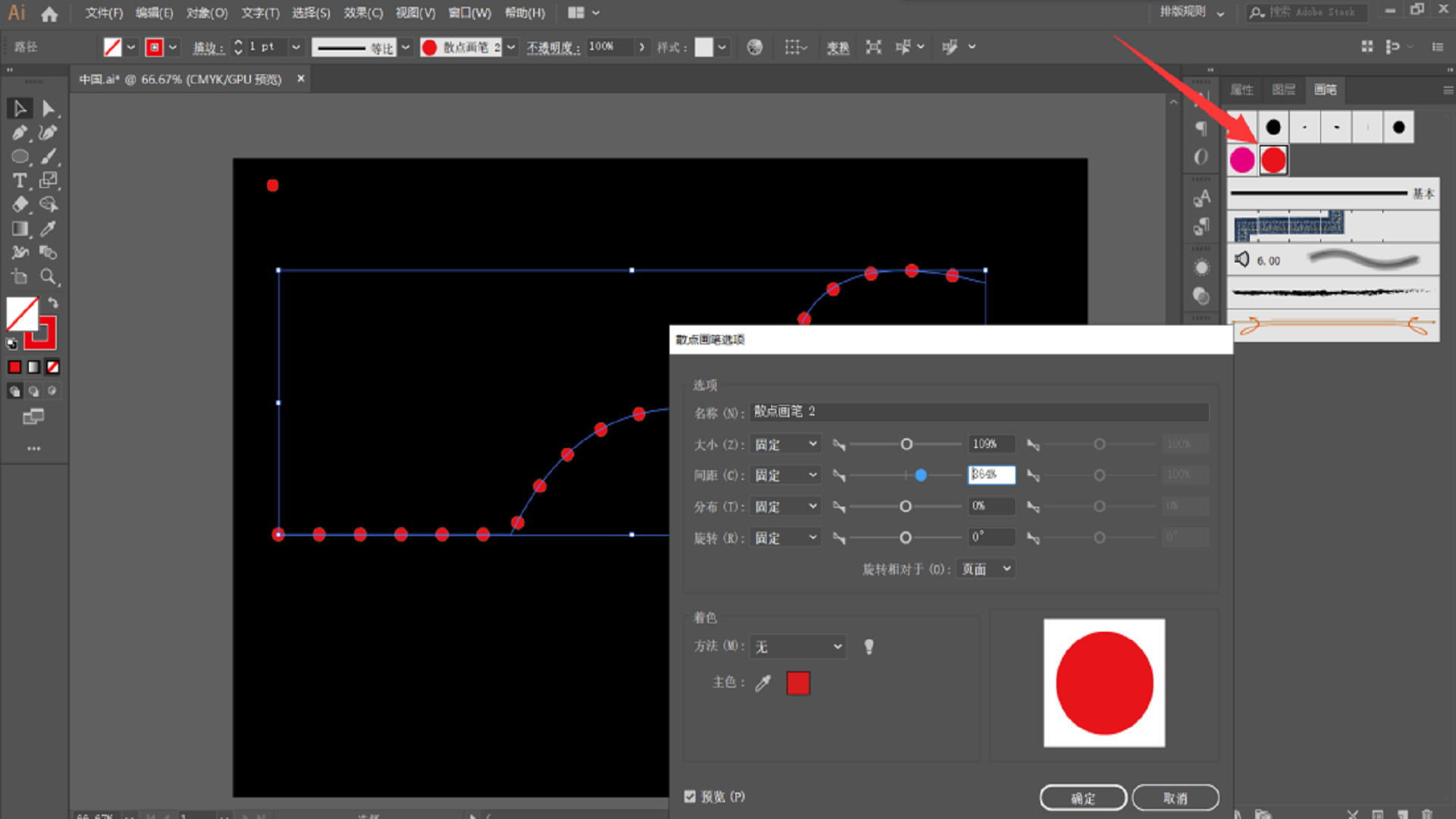Click the main color eyedropper in dialog
The height and width of the screenshot is (819, 1456).
point(763,683)
